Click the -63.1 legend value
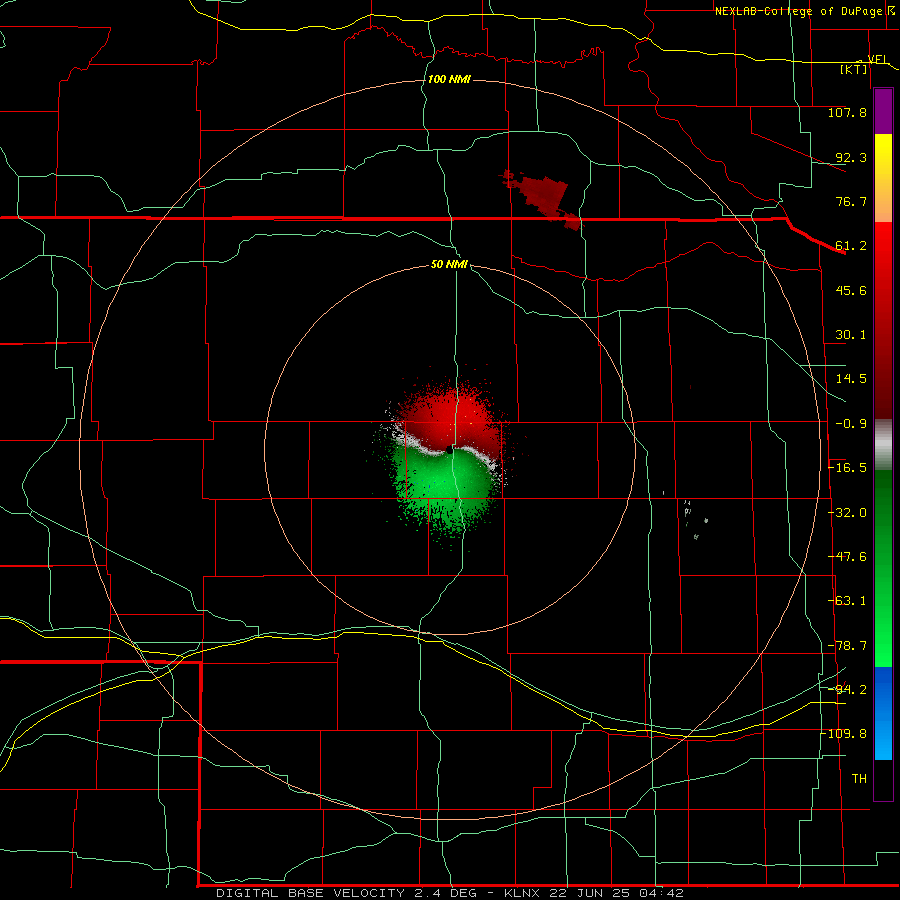The image size is (900, 900). (x=847, y=601)
